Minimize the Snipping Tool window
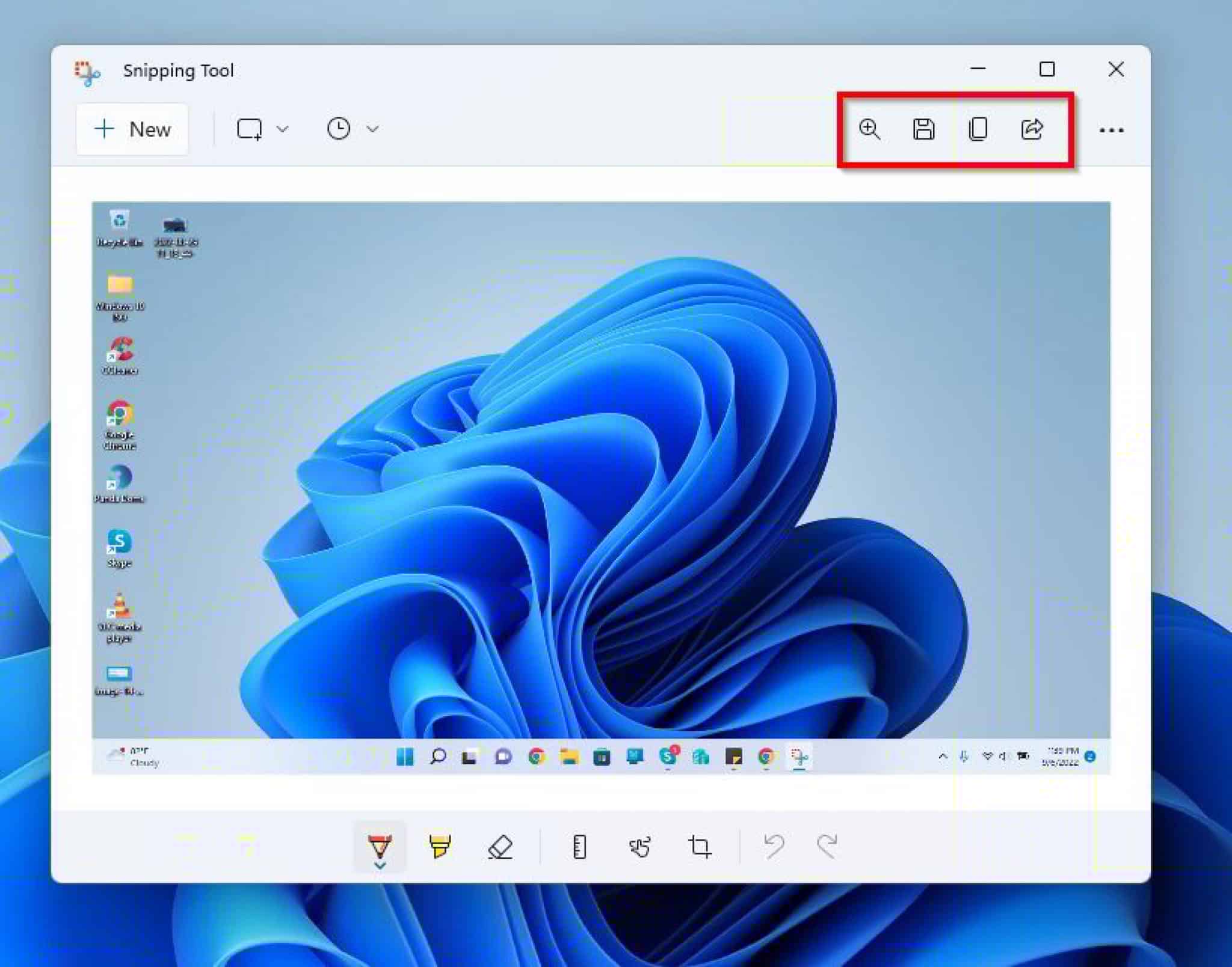 (x=978, y=69)
